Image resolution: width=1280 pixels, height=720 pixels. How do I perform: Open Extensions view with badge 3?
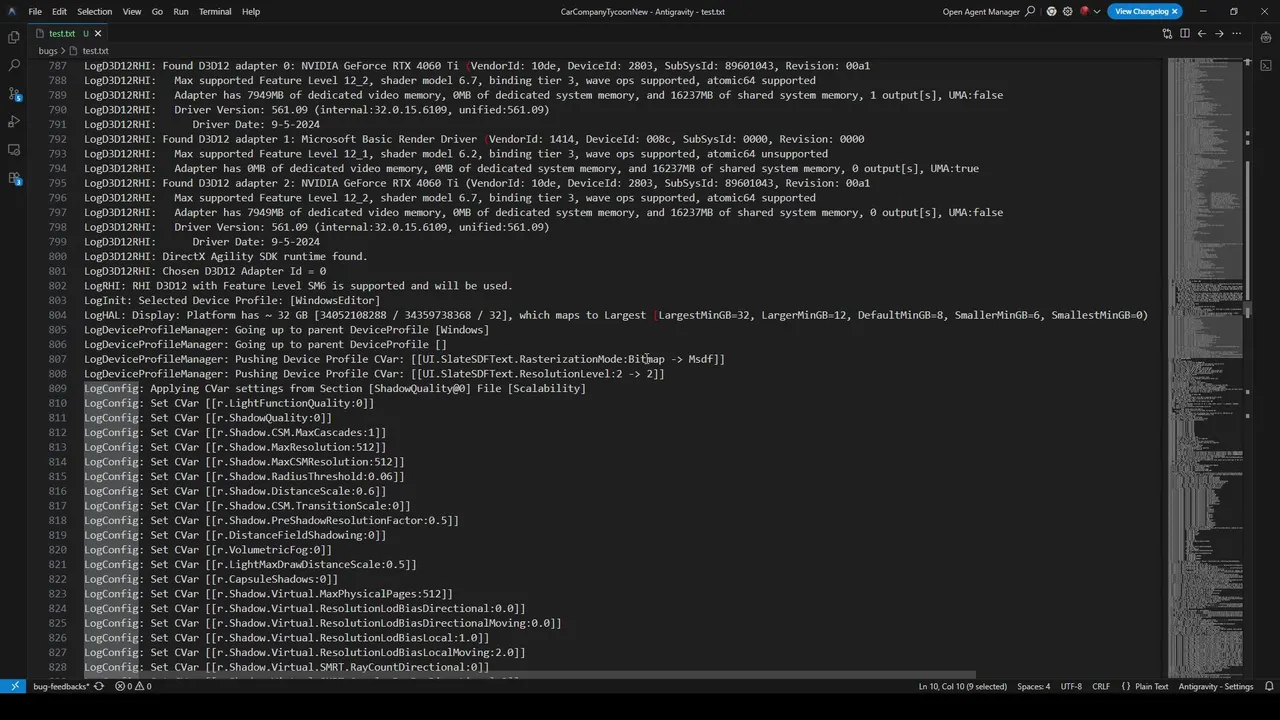(x=14, y=178)
